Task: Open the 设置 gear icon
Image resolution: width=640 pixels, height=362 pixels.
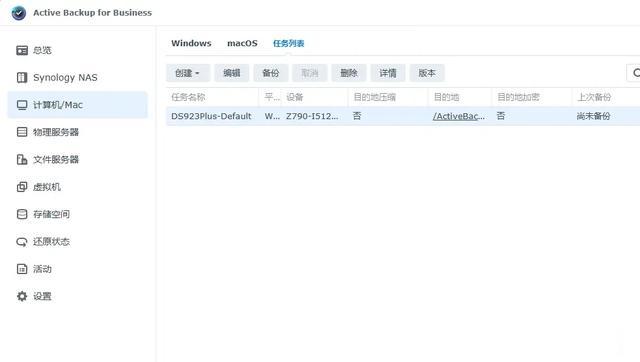Action: (22, 296)
